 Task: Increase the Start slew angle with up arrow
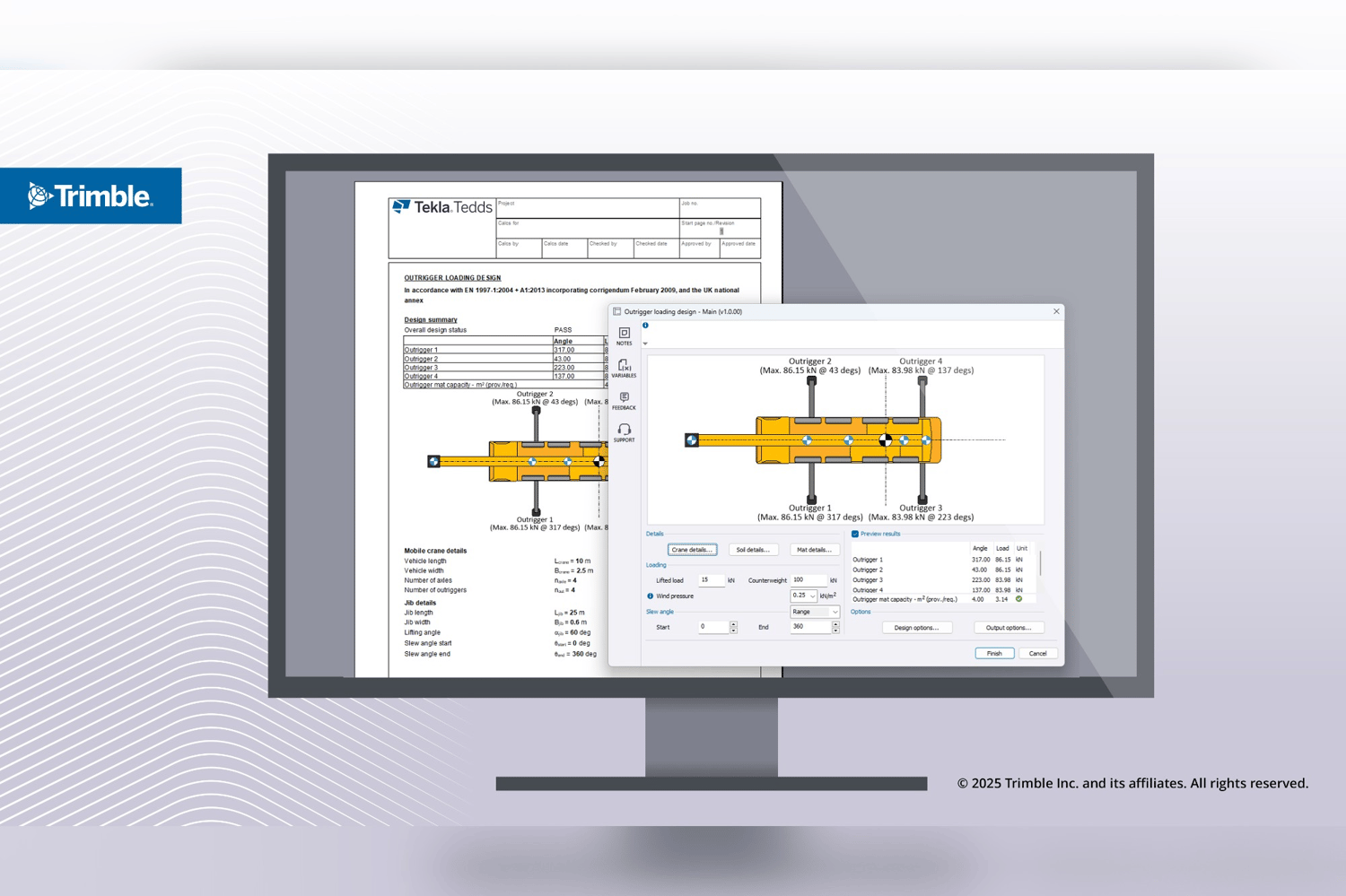click(x=733, y=625)
